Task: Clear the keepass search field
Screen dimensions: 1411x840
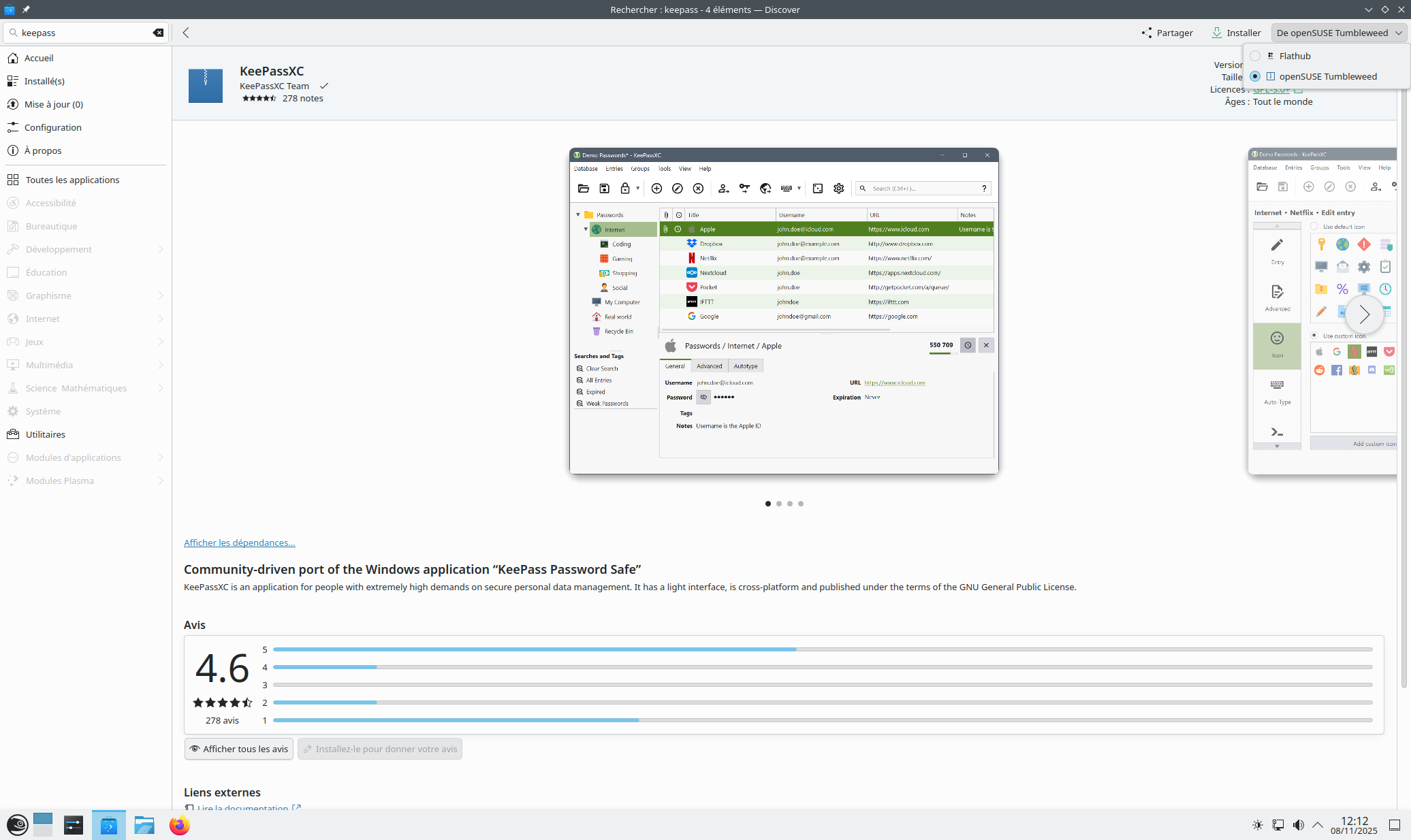Action: tap(158, 33)
